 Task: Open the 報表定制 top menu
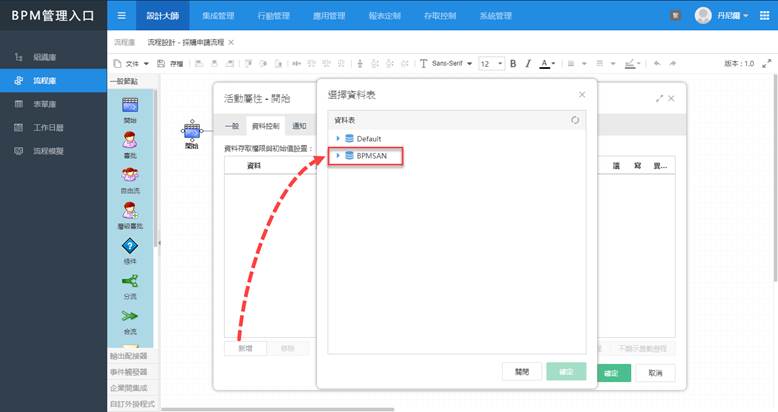tap(385, 15)
